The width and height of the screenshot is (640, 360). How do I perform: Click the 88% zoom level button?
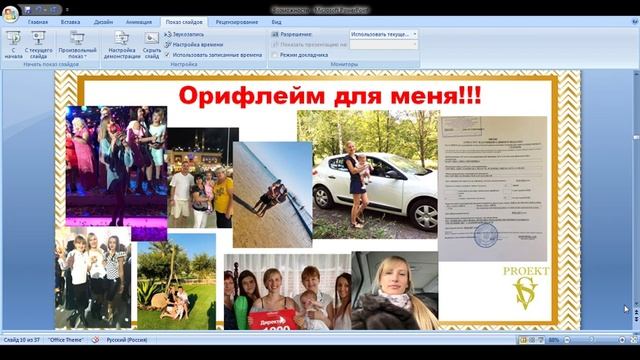[x=554, y=340]
